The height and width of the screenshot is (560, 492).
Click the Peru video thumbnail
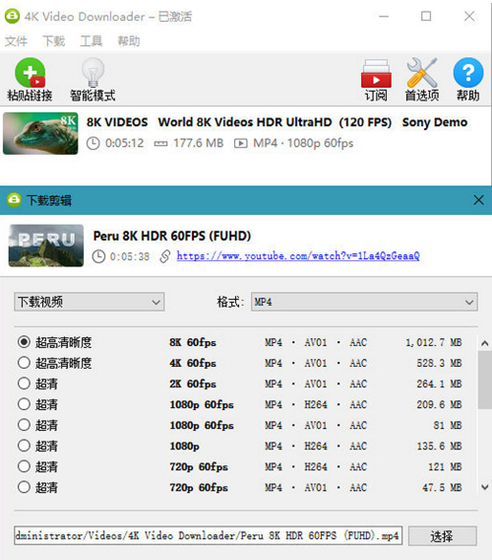(46, 245)
